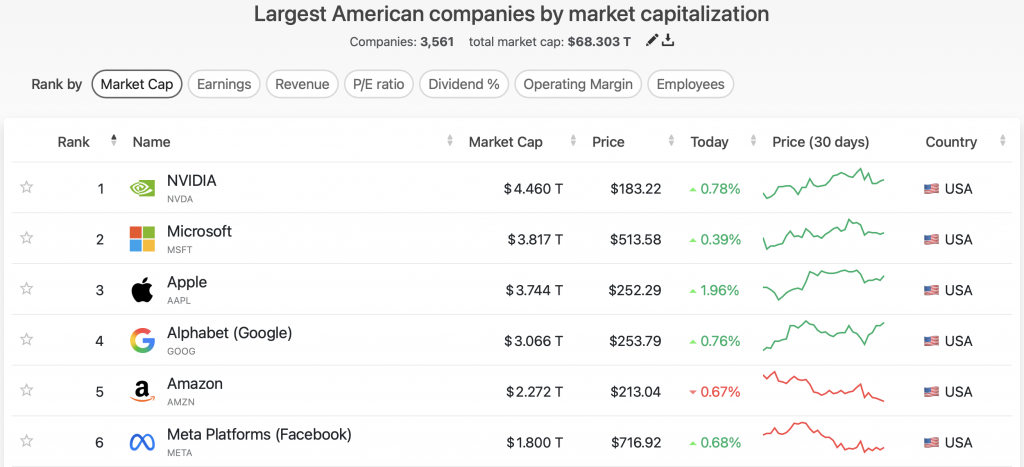
Task: Select the Earnings rank-by tab
Action: [224, 84]
